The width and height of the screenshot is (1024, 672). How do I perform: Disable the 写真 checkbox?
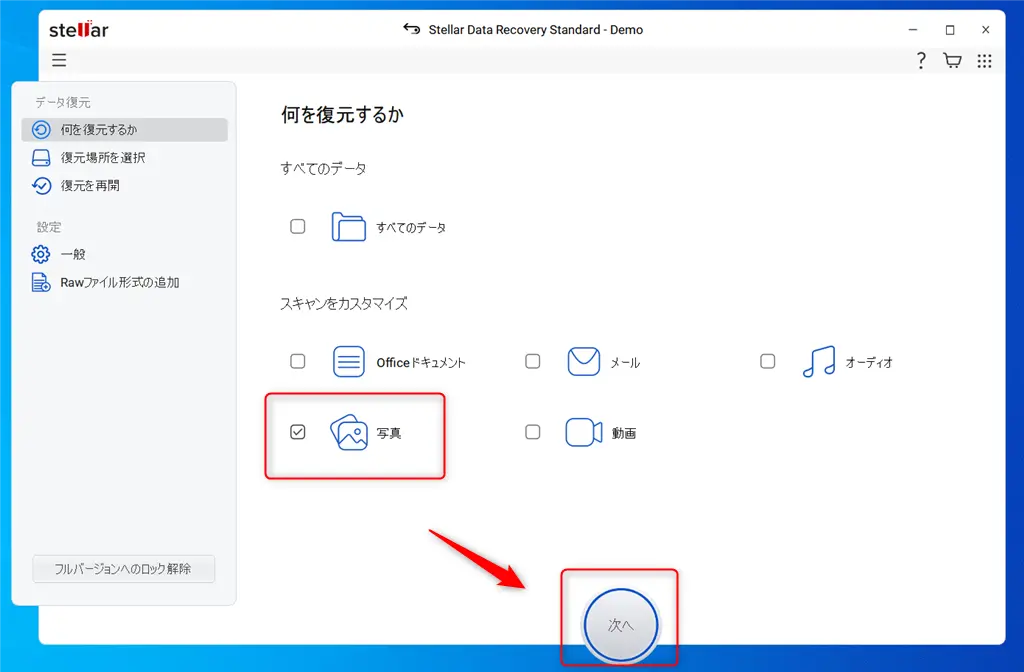pos(297,432)
